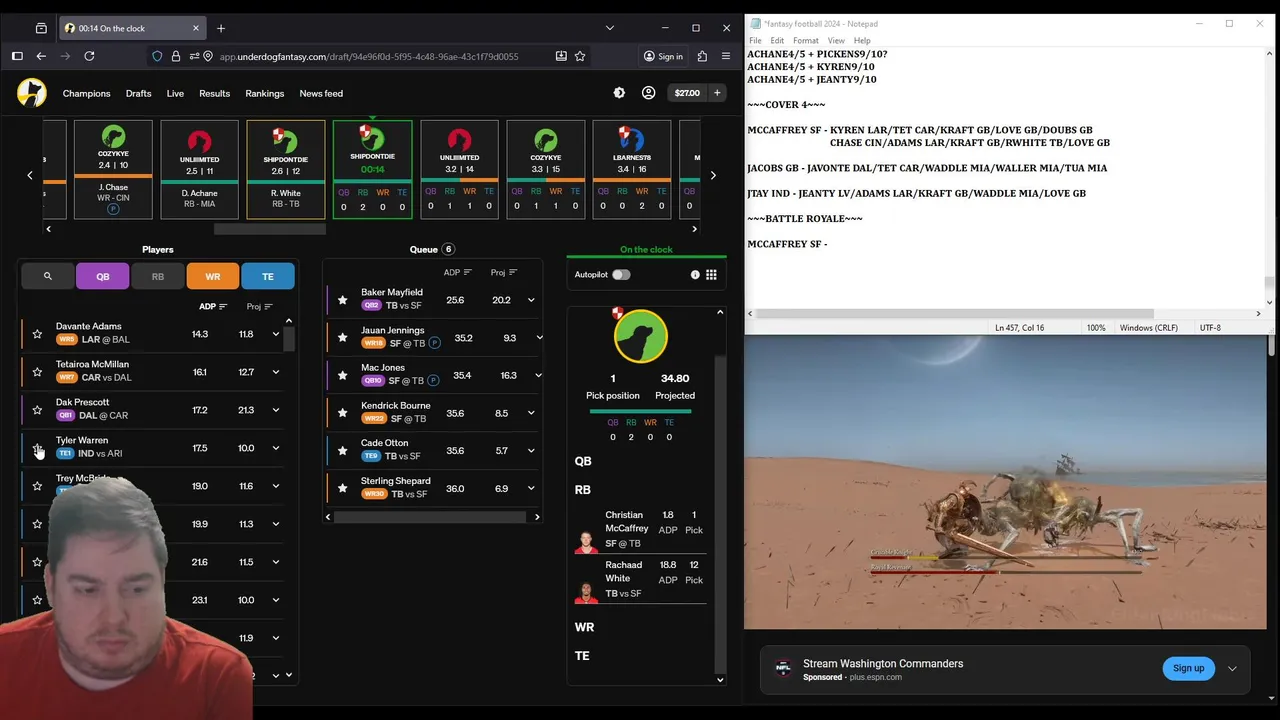Expand Kendrick Bourne queue row
Screen dimensions: 1280x720
(x=531, y=413)
